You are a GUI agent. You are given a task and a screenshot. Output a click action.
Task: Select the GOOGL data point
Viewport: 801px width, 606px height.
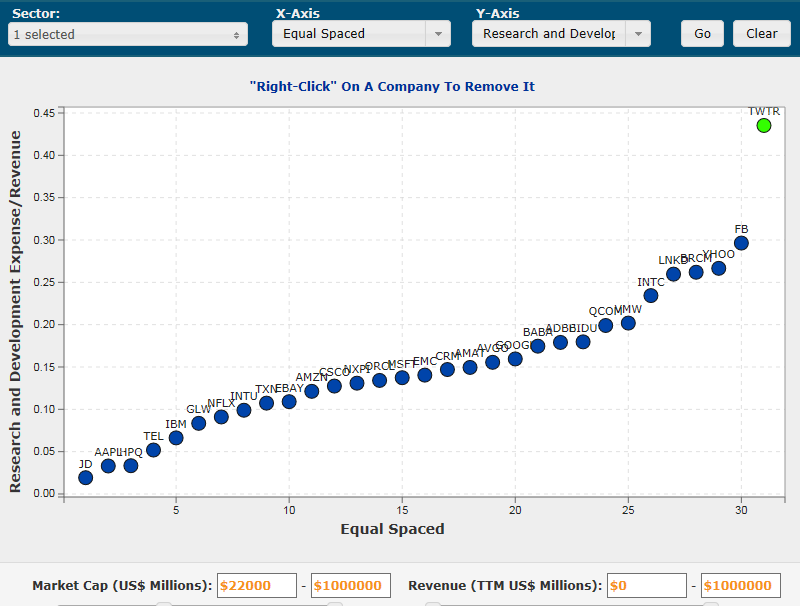pyautogui.click(x=515, y=359)
